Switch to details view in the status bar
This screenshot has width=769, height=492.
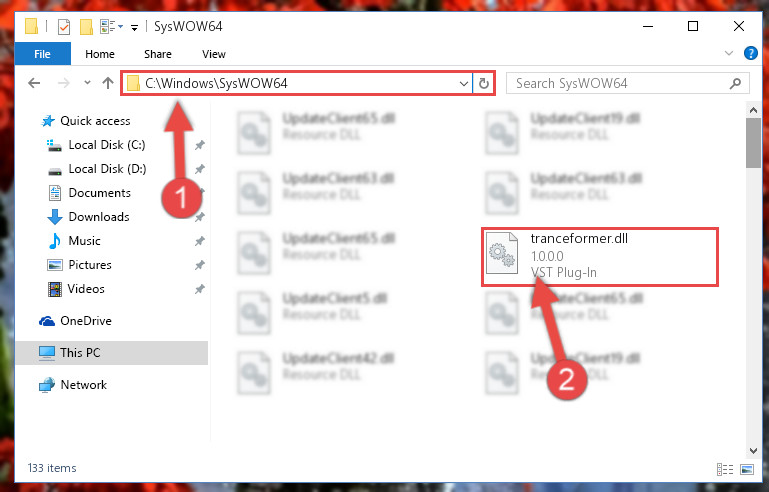[x=725, y=469]
